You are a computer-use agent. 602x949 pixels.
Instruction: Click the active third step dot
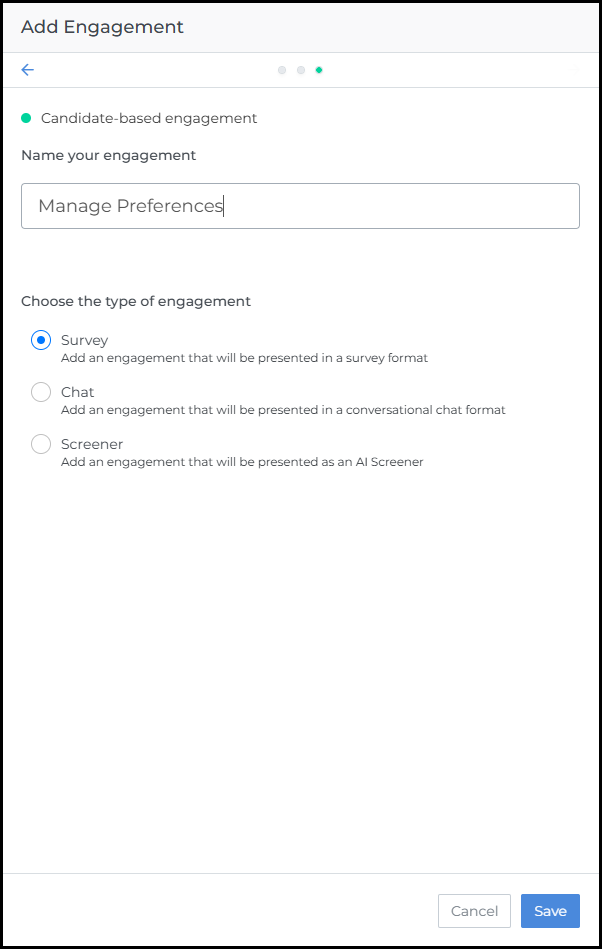click(x=319, y=70)
